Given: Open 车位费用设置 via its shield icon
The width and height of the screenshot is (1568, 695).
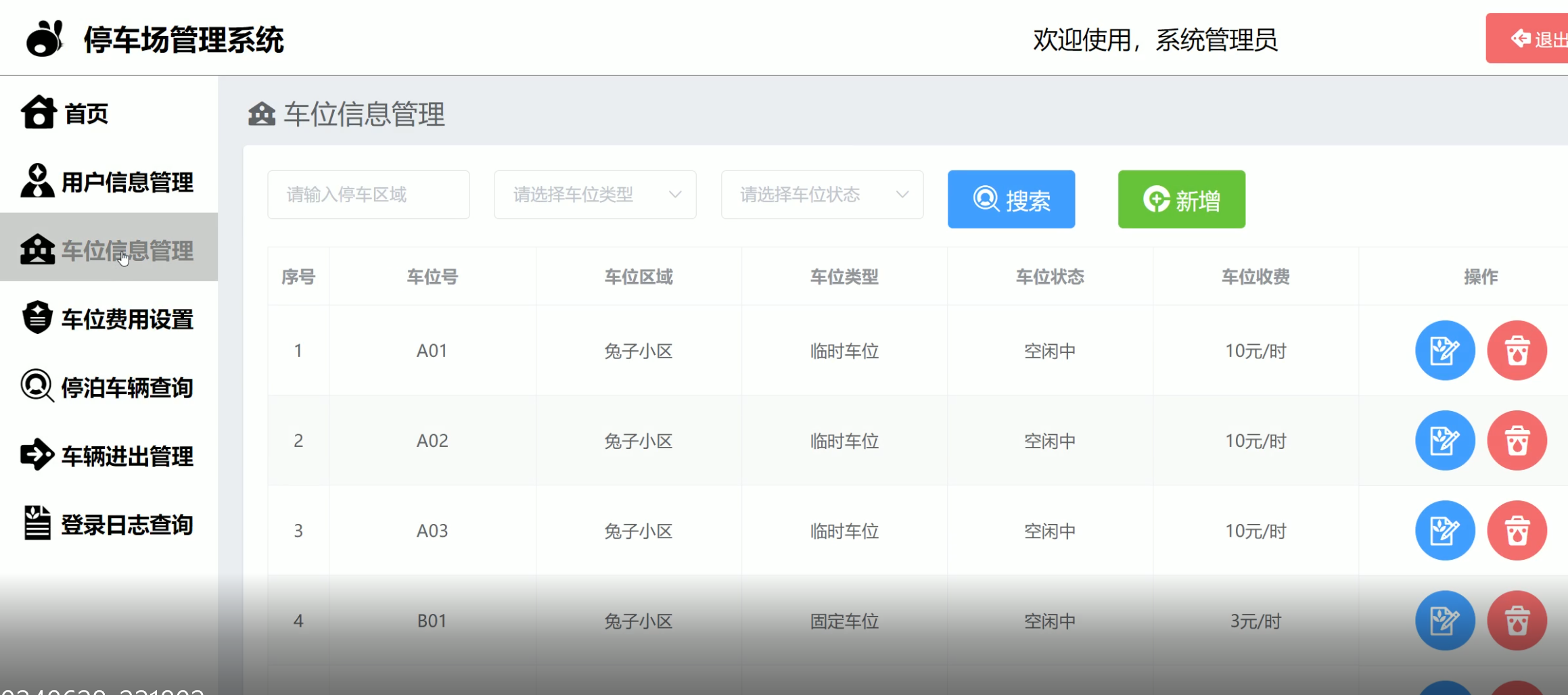Looking at the screenshot, I should [37, 318].
